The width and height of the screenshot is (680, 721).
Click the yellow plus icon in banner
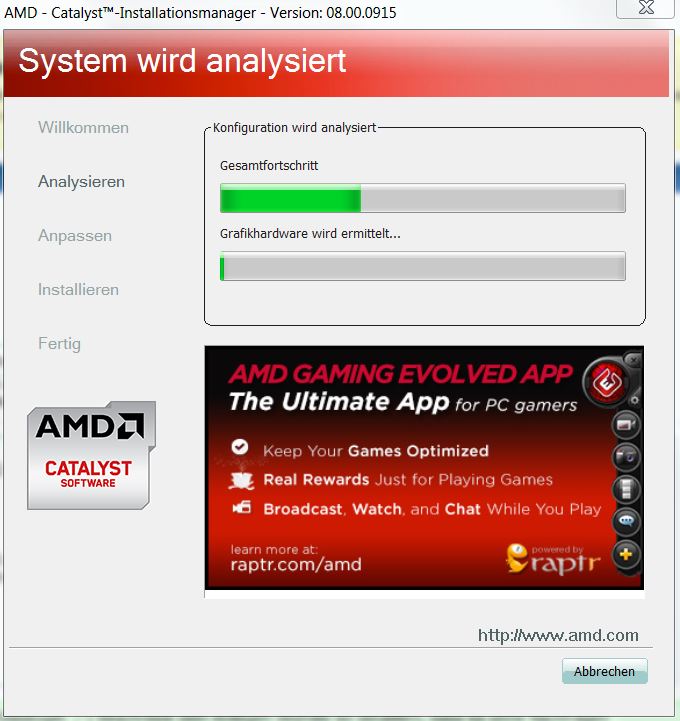626,554
